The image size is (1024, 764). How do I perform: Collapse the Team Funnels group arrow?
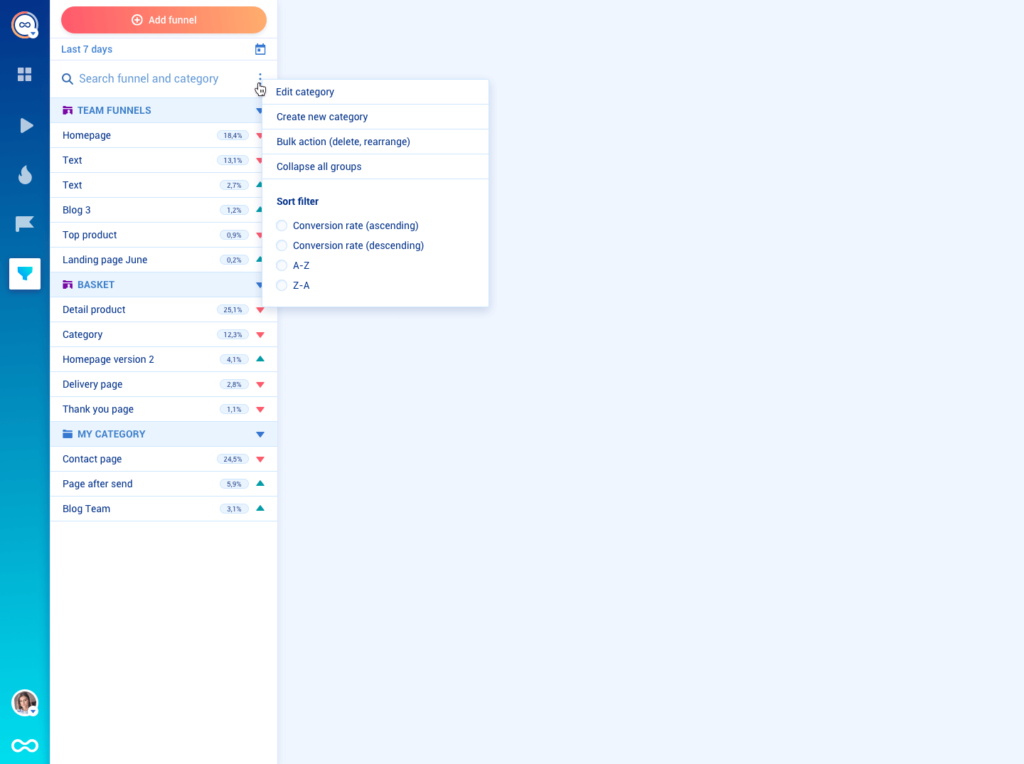[259, 111]
